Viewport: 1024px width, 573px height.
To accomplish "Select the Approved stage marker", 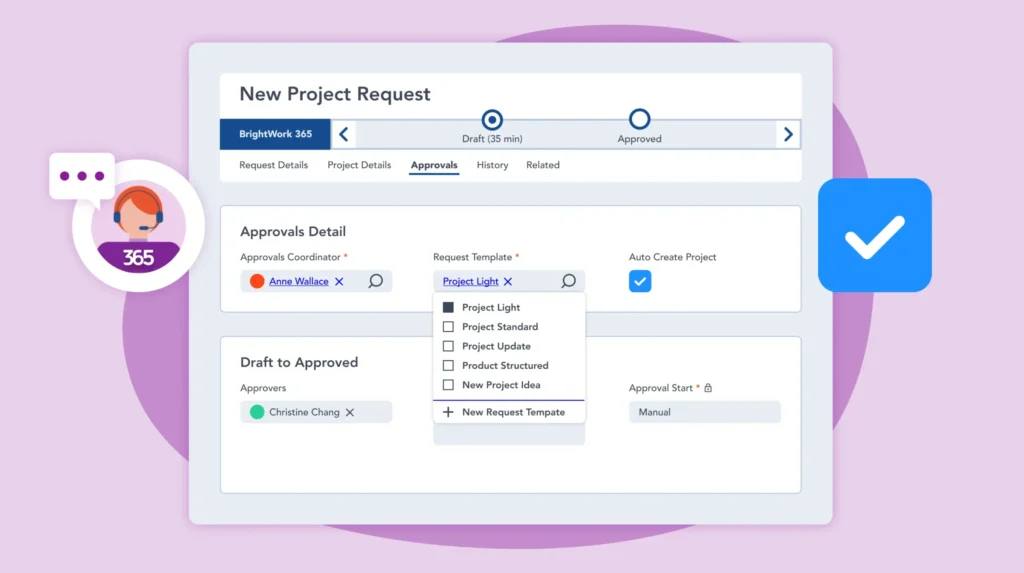I will pos(640,120).
